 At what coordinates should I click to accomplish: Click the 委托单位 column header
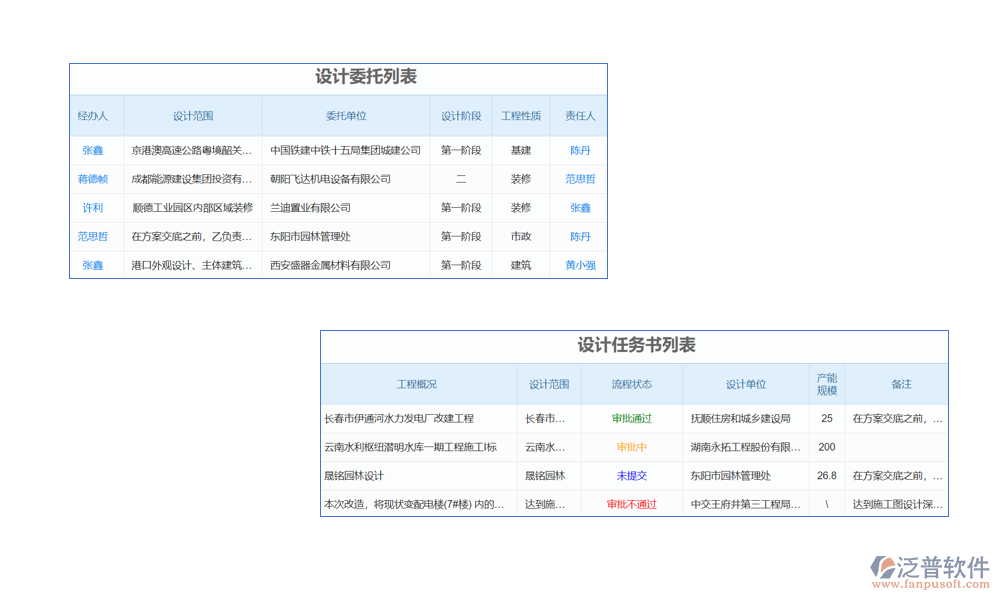point(346,116)
